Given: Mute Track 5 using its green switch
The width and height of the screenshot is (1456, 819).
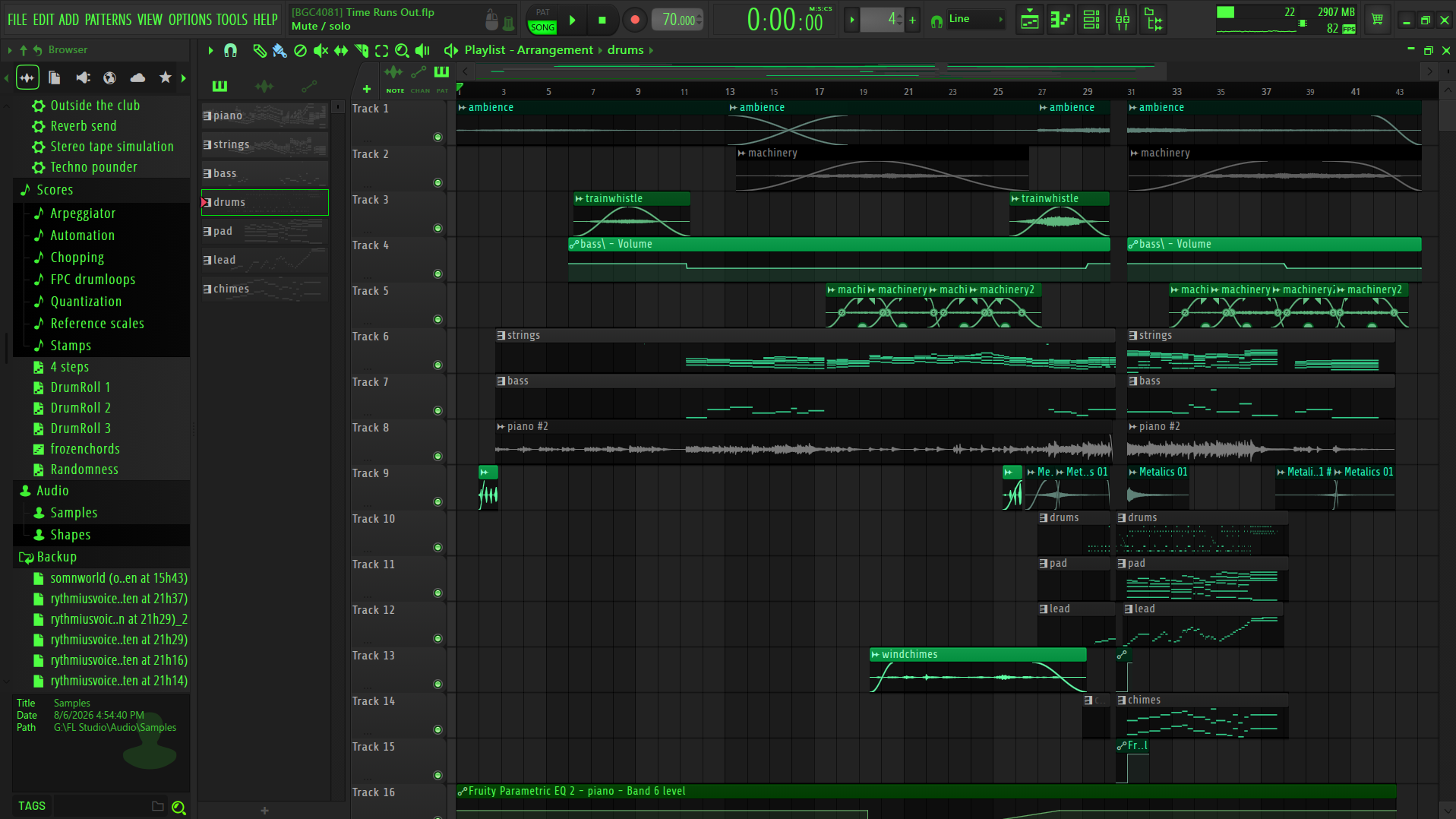Looking at the screenshot, I should click(437, 320).
